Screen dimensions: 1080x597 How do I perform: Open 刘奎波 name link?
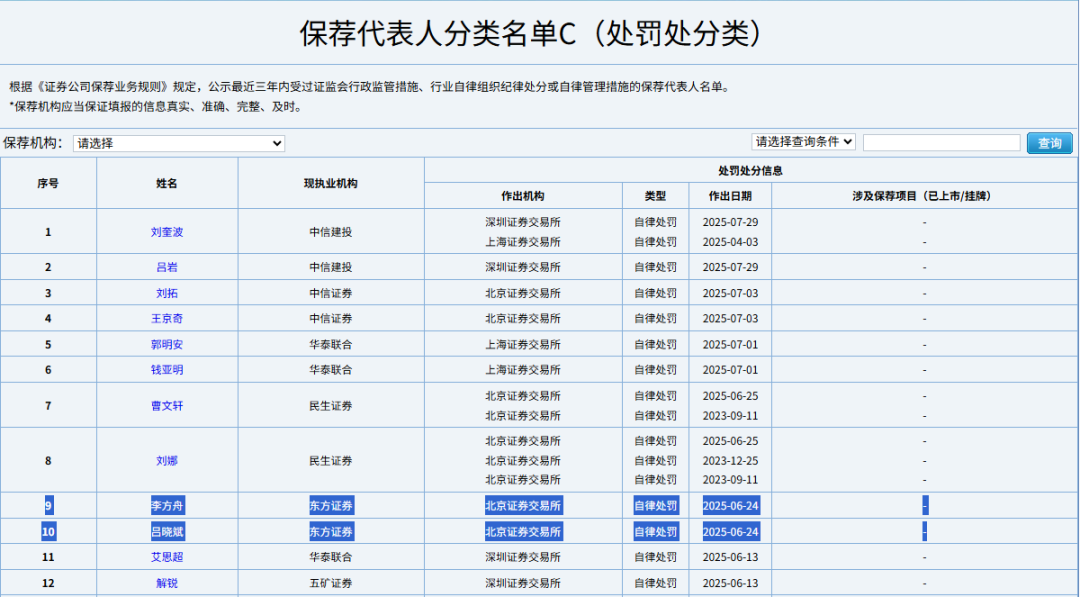167,232
